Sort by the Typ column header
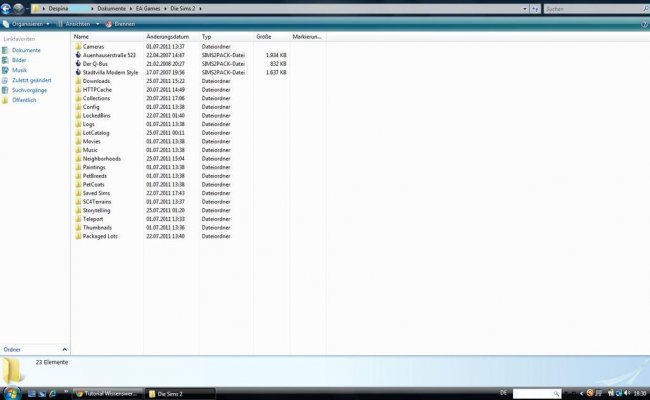 click(226, 36)
